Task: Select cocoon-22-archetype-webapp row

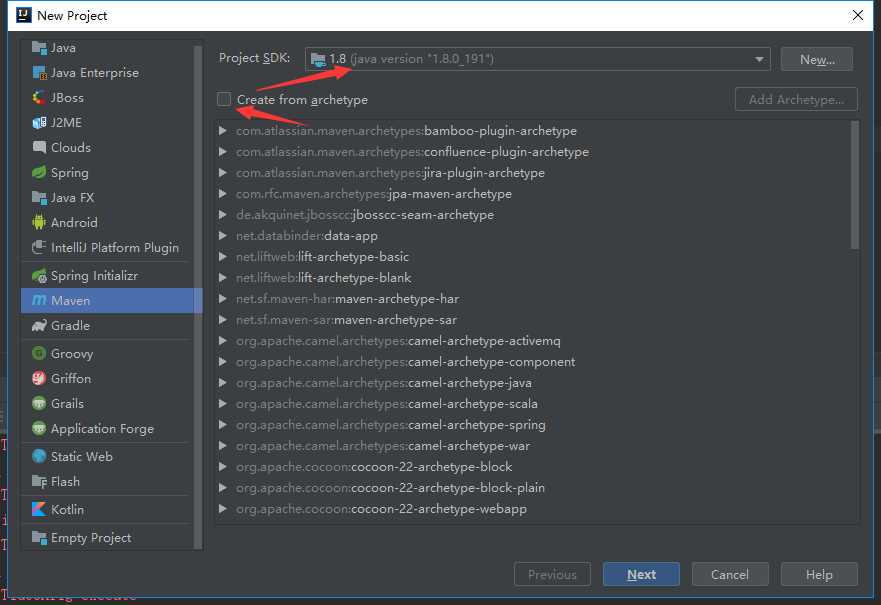Action: pyautogui.click(x=537, y=509)
